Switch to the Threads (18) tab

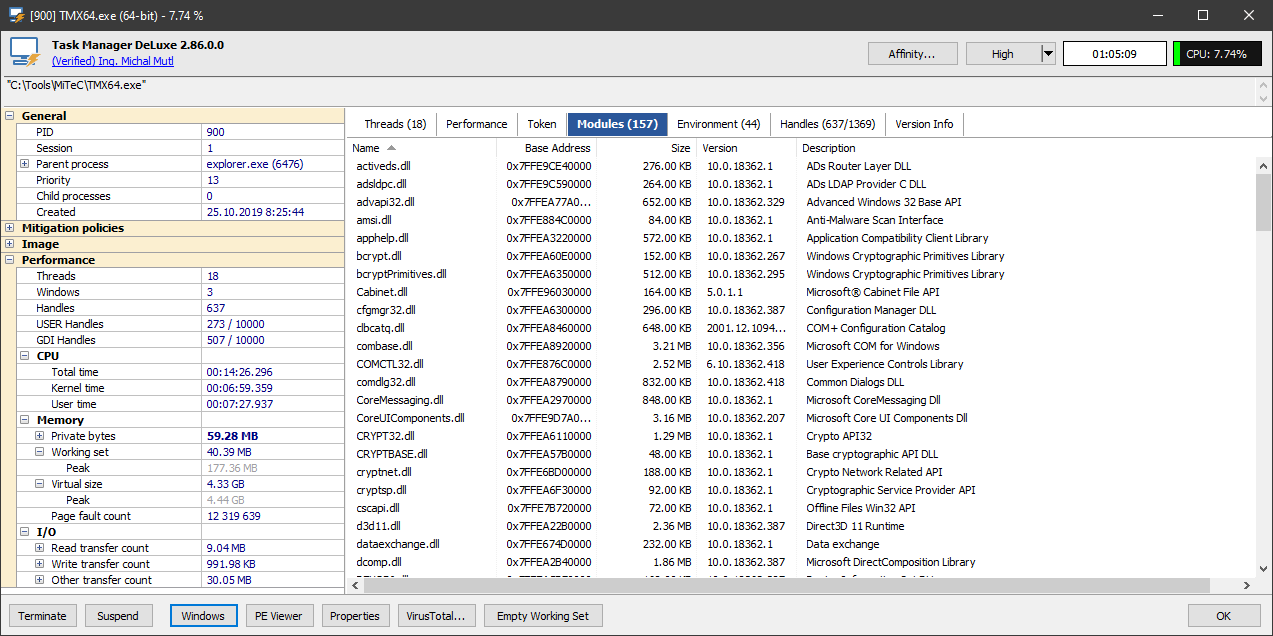395,124
